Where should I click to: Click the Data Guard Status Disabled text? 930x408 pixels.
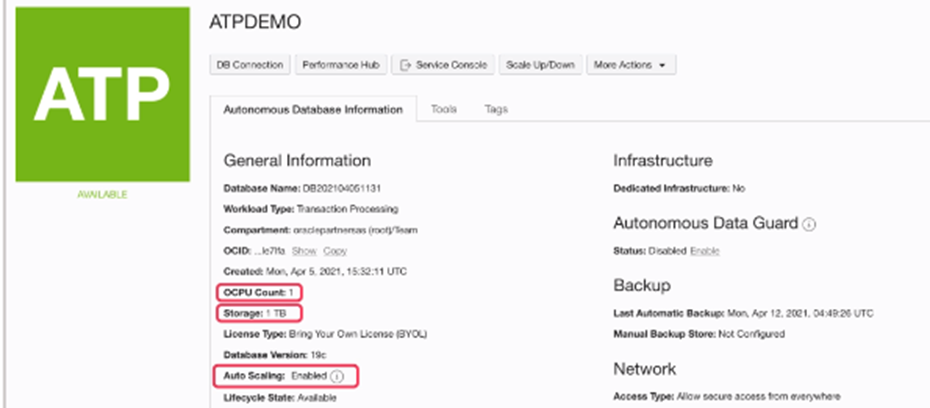pyautogui.click(x=667, y=251)
